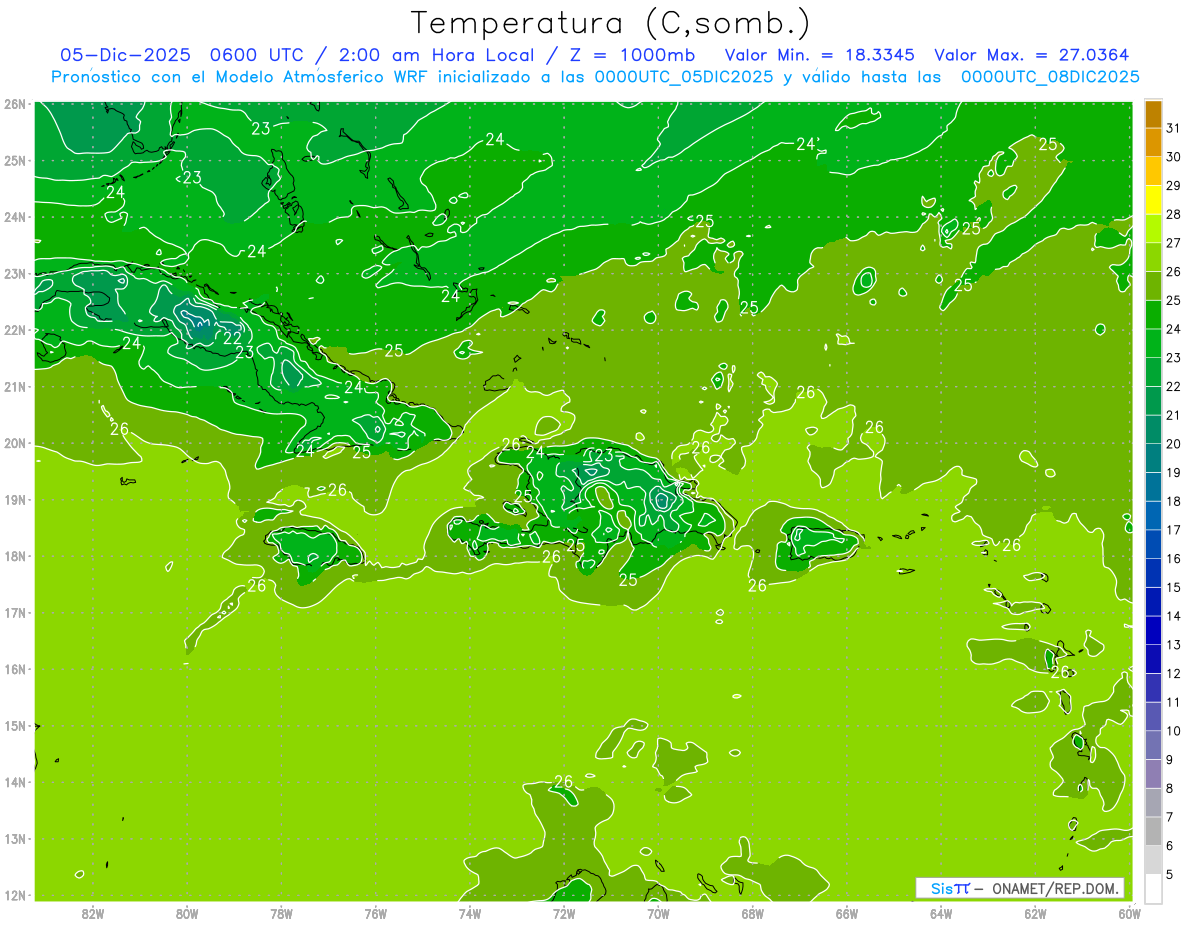
Task: Click the '22' contour label over Cuba
Action: tap(232, 338)
